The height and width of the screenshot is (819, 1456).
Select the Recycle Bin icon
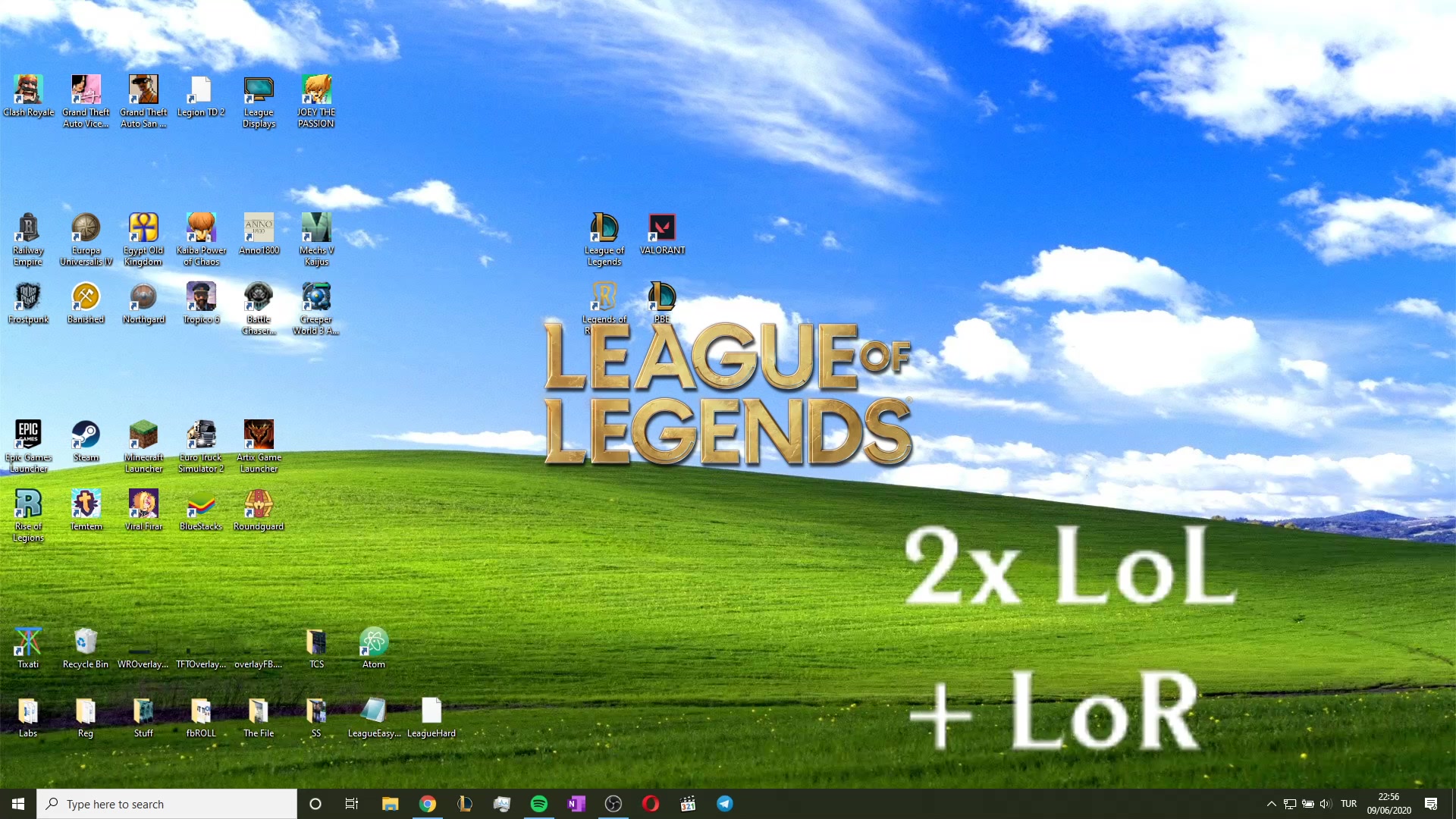coord(86,648)
